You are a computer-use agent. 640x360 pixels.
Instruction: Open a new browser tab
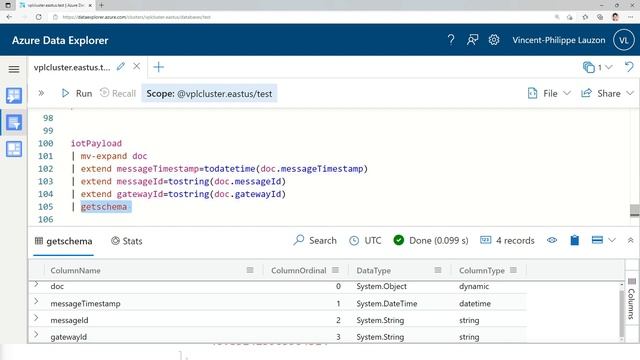[x=101, y=5]
